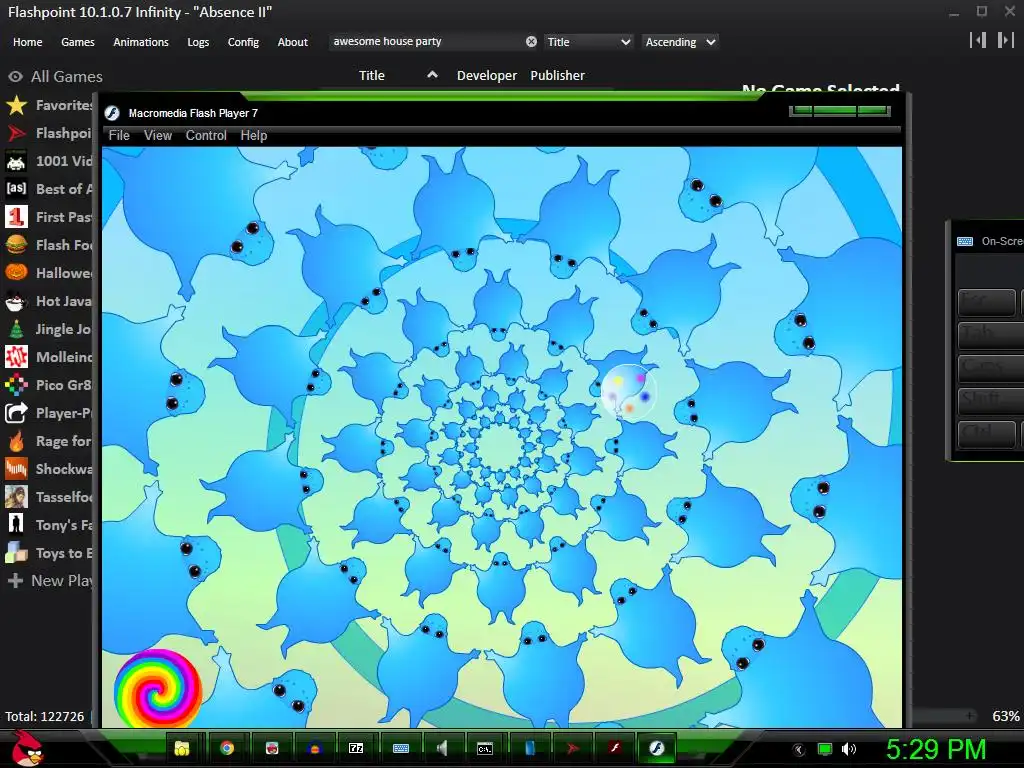Click the awesome house party search field

426,42
